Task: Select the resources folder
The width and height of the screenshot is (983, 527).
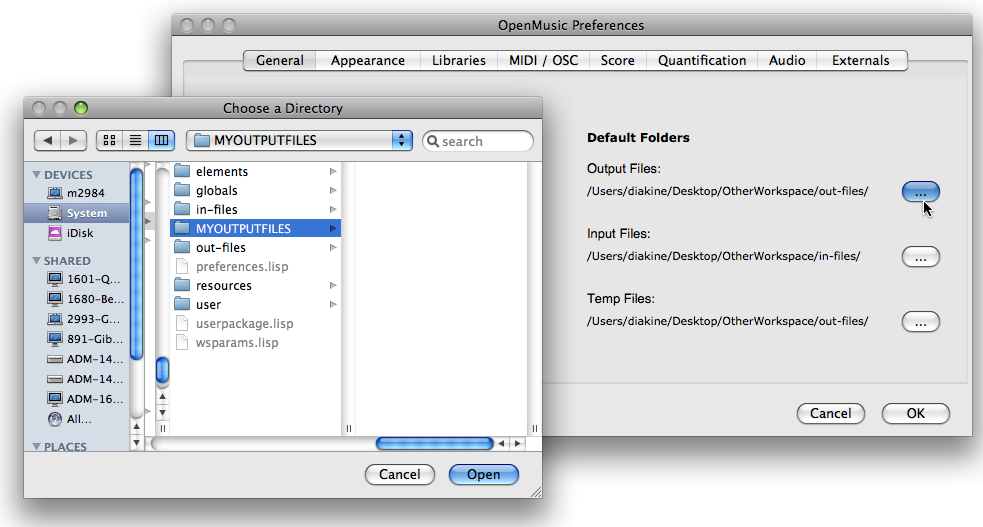Action: tap(256, 286)
